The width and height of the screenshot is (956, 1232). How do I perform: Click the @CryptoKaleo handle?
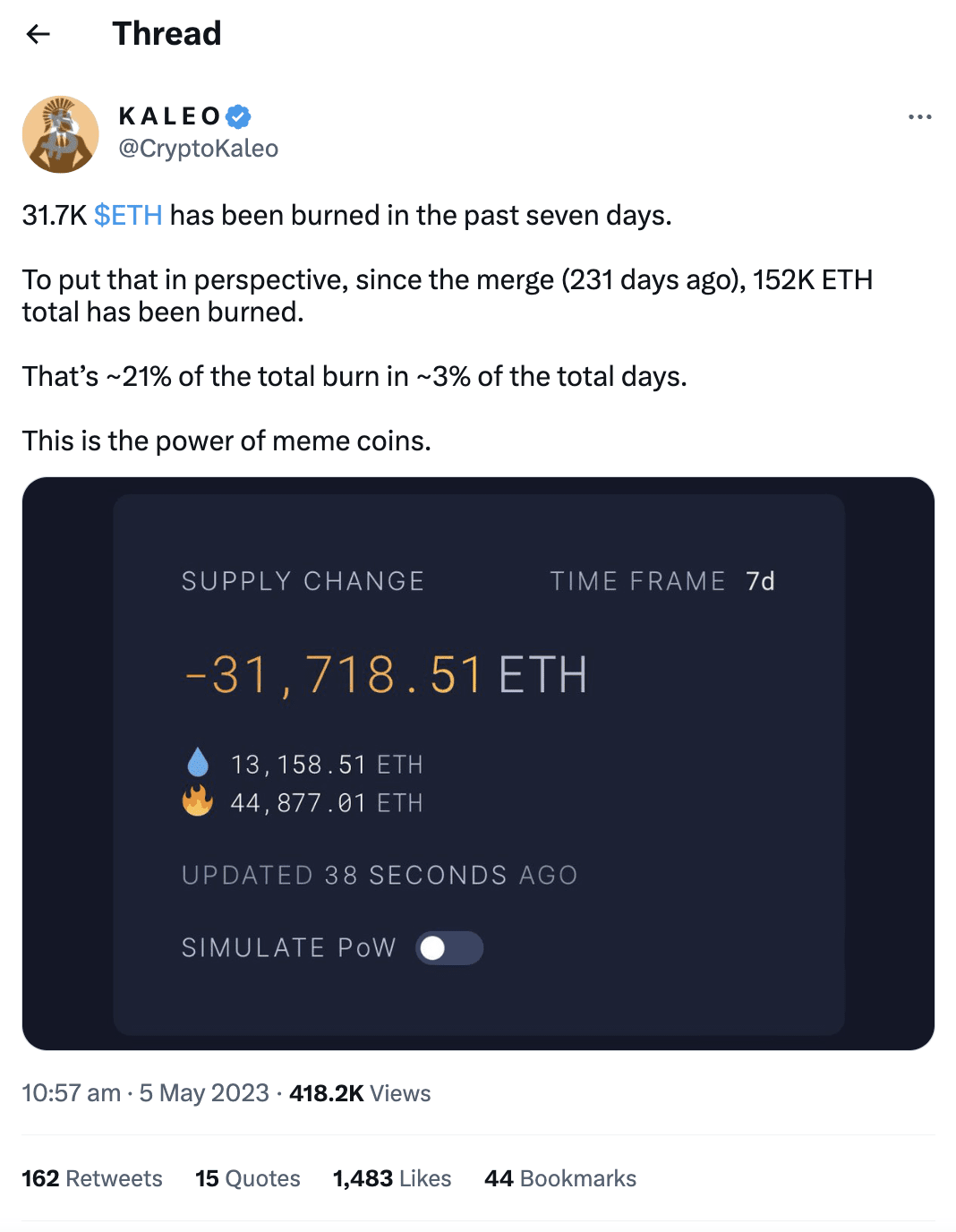click(x=199, y=149)
